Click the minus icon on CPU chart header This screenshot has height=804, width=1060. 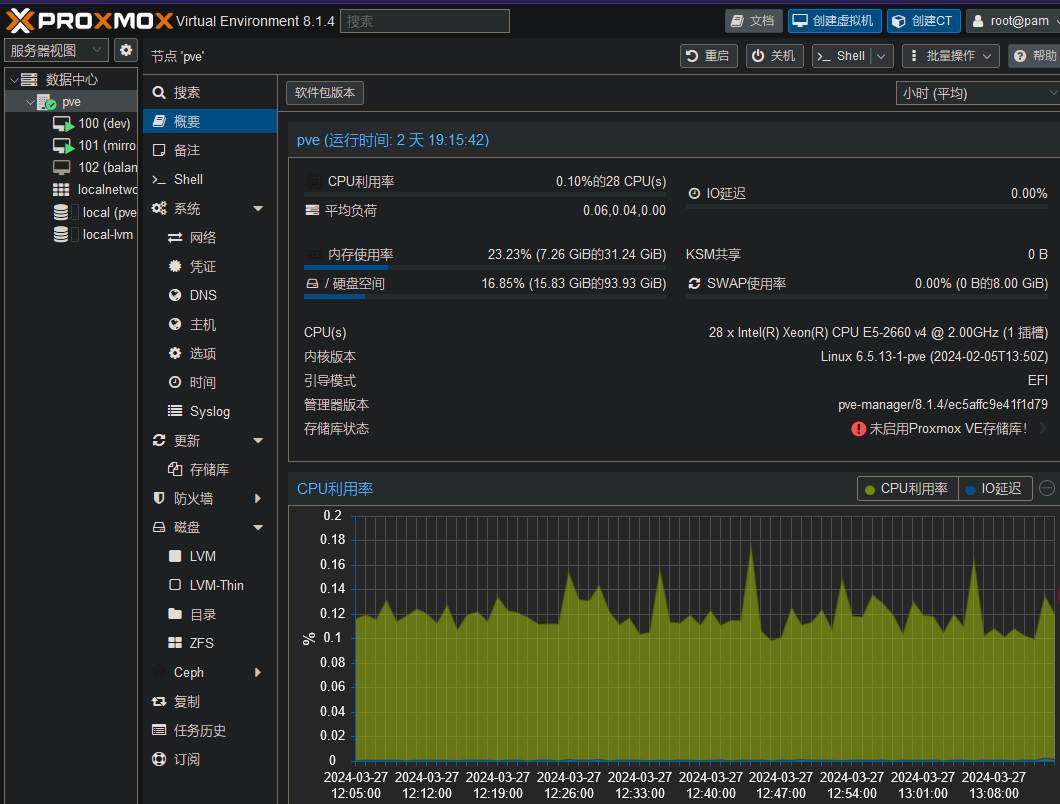click(1046, 488)
